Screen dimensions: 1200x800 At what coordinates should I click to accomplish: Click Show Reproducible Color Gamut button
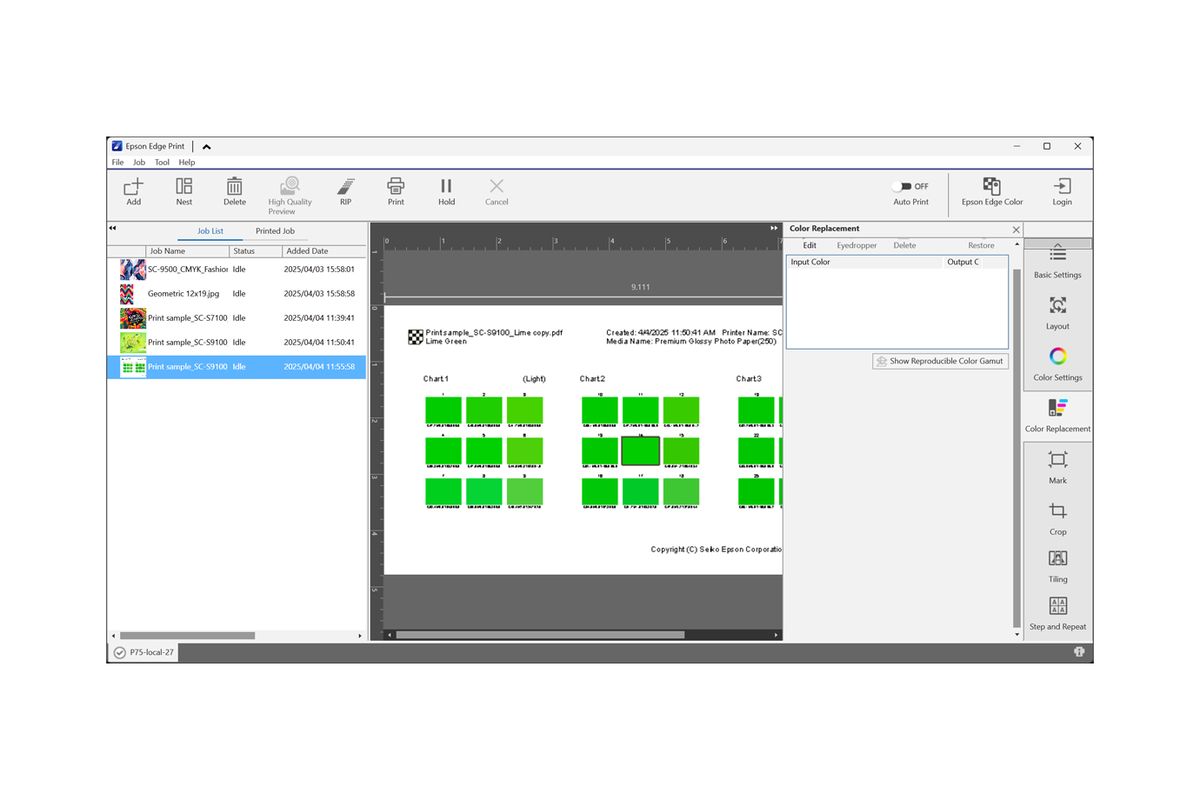coord(940,361)
